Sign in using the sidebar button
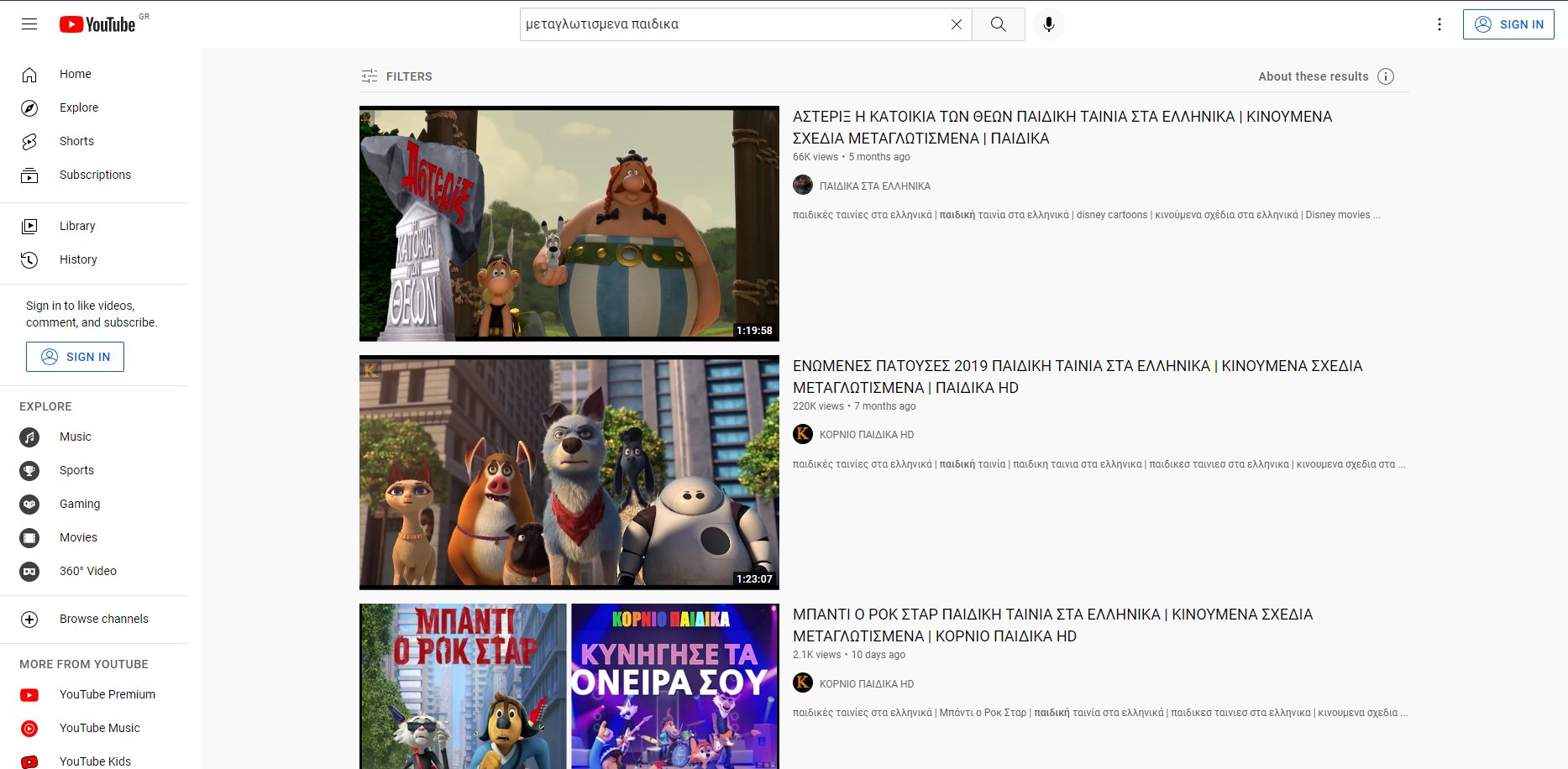This screenshot has width=1568, height=769. point(75,357)
